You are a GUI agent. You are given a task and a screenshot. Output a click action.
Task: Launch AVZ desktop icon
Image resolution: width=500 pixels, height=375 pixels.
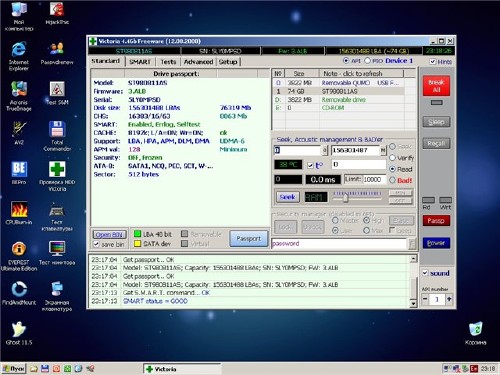tap(19, 133)
